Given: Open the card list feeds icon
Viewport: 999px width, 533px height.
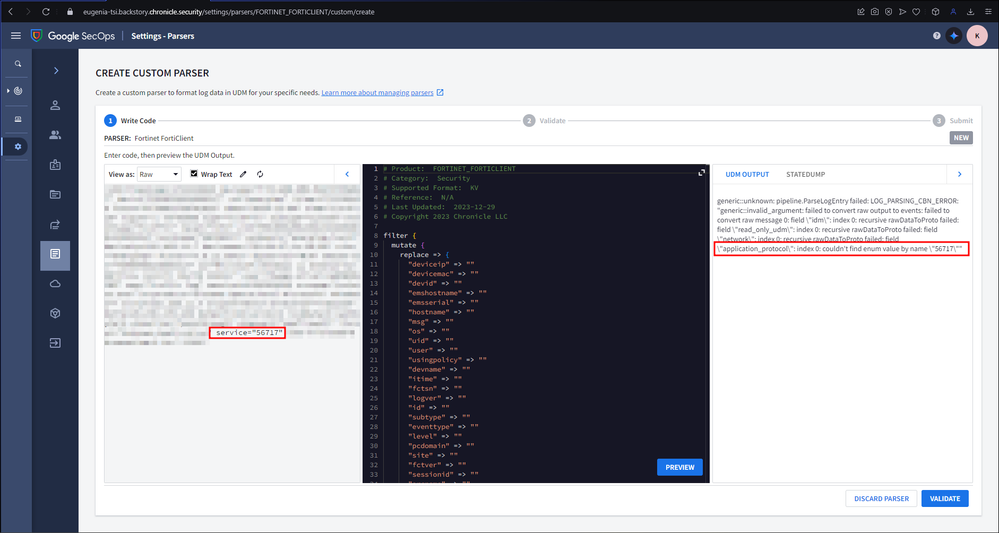Looking at the screenshot, I should [x=55, y=194].
